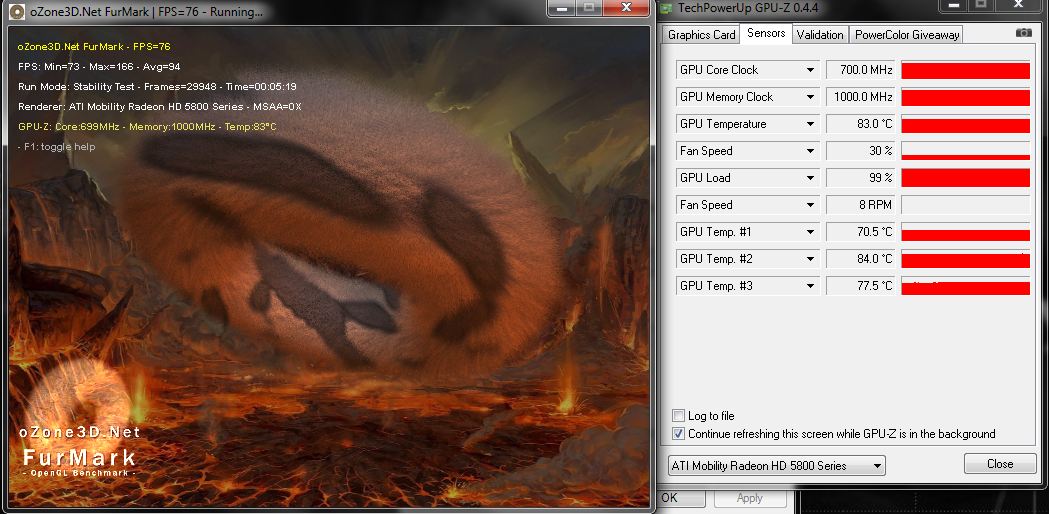Open the Fan Speed RPM sensor dropdown

pos(810,205)
